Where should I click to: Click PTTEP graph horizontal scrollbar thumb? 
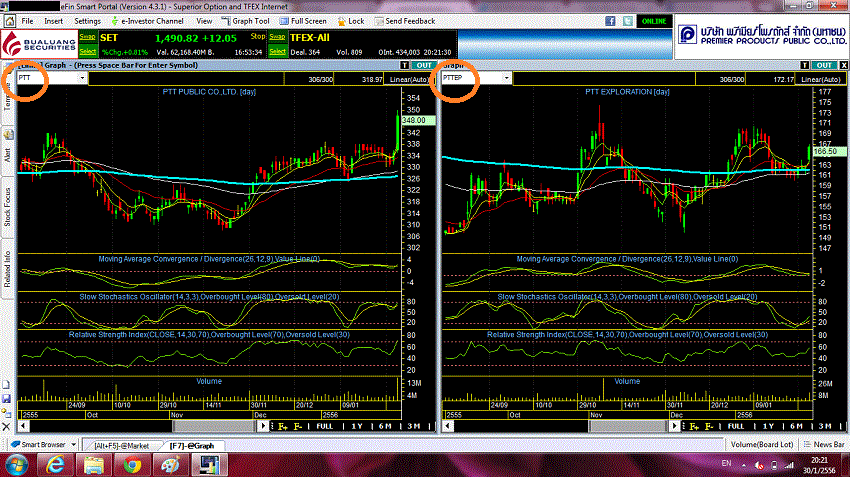click(x=628, y=426)
